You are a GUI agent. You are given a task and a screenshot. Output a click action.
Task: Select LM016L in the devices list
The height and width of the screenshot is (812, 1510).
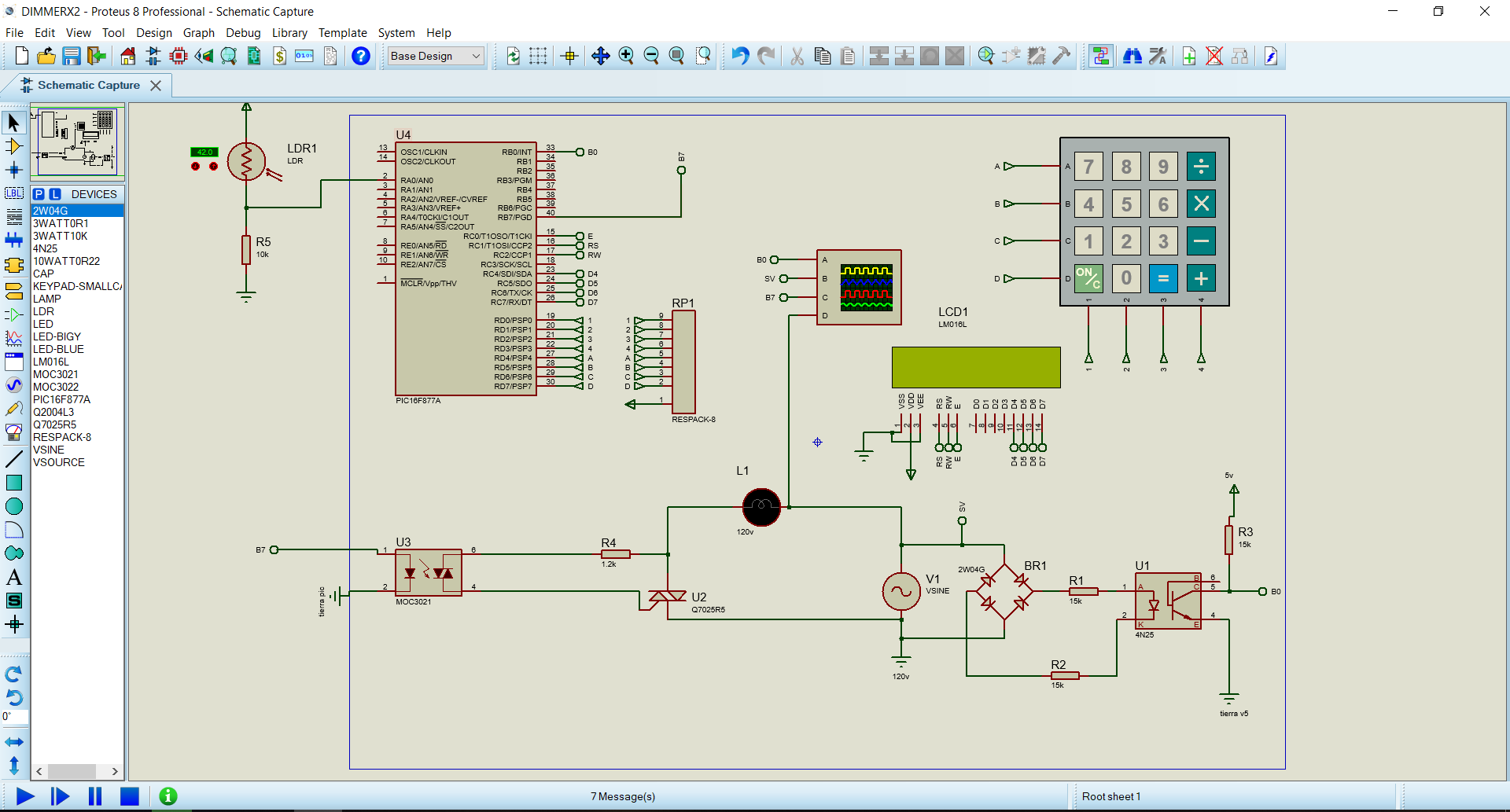point(77,362)
